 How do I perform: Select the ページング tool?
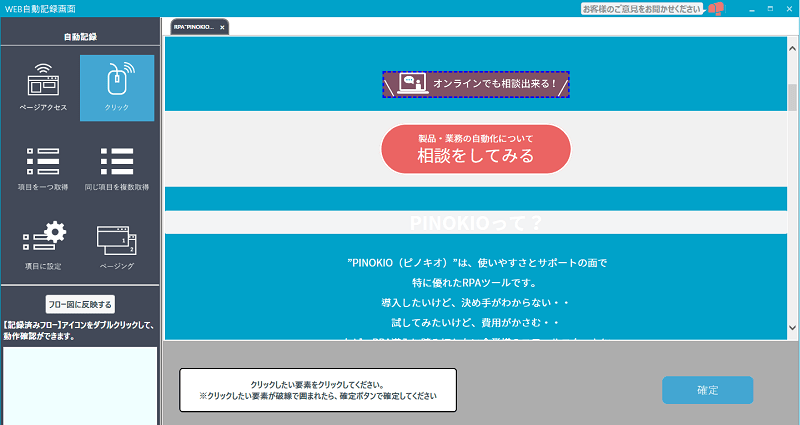pyautogui.click(x=117, y=246)
